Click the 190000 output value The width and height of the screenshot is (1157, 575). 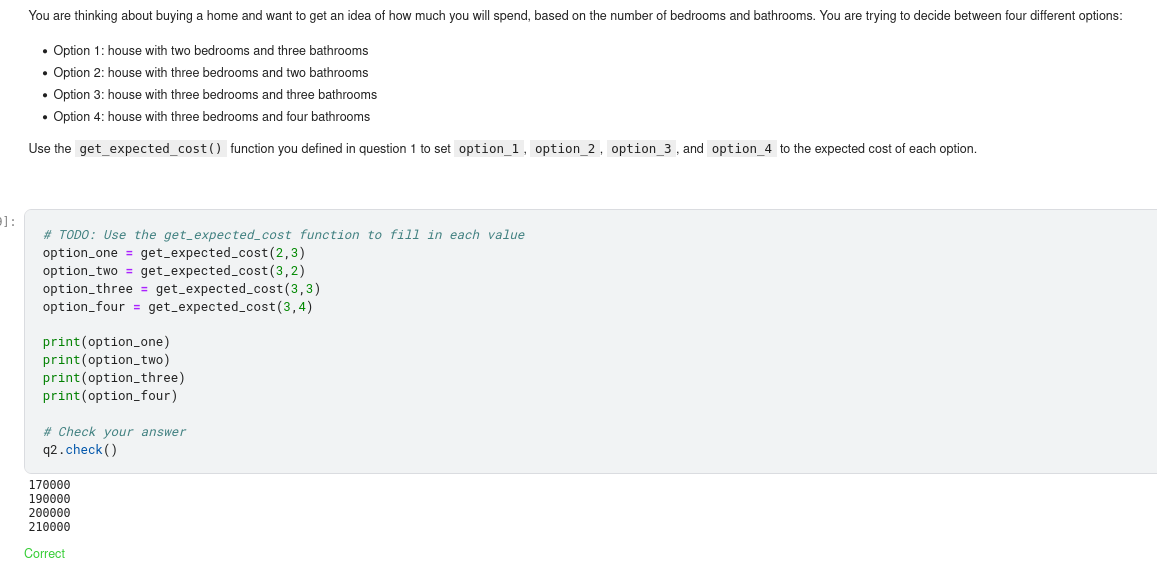(x=50, y=498)
